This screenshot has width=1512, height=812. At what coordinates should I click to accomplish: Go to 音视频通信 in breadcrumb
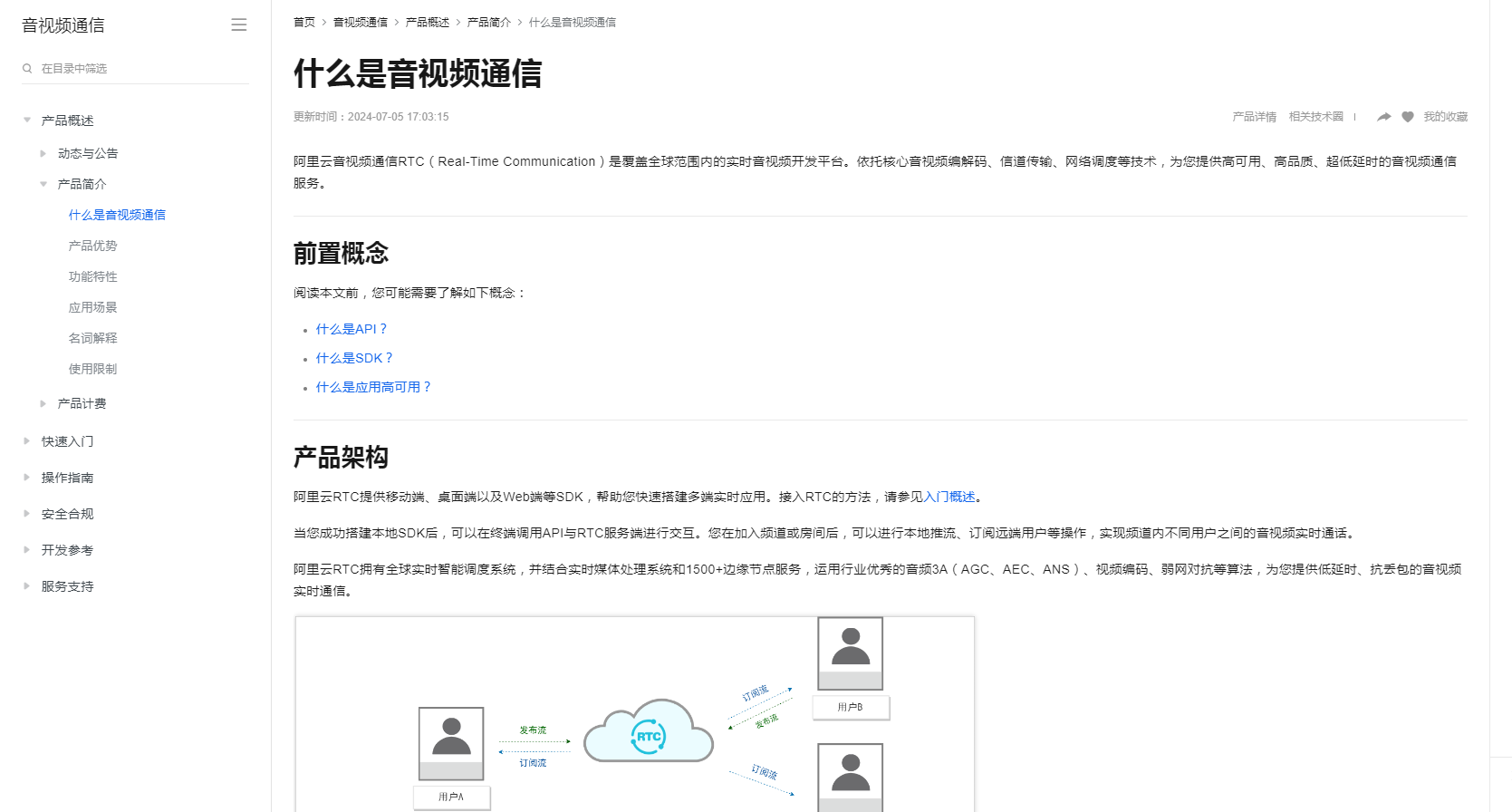[x=361, y=23]
